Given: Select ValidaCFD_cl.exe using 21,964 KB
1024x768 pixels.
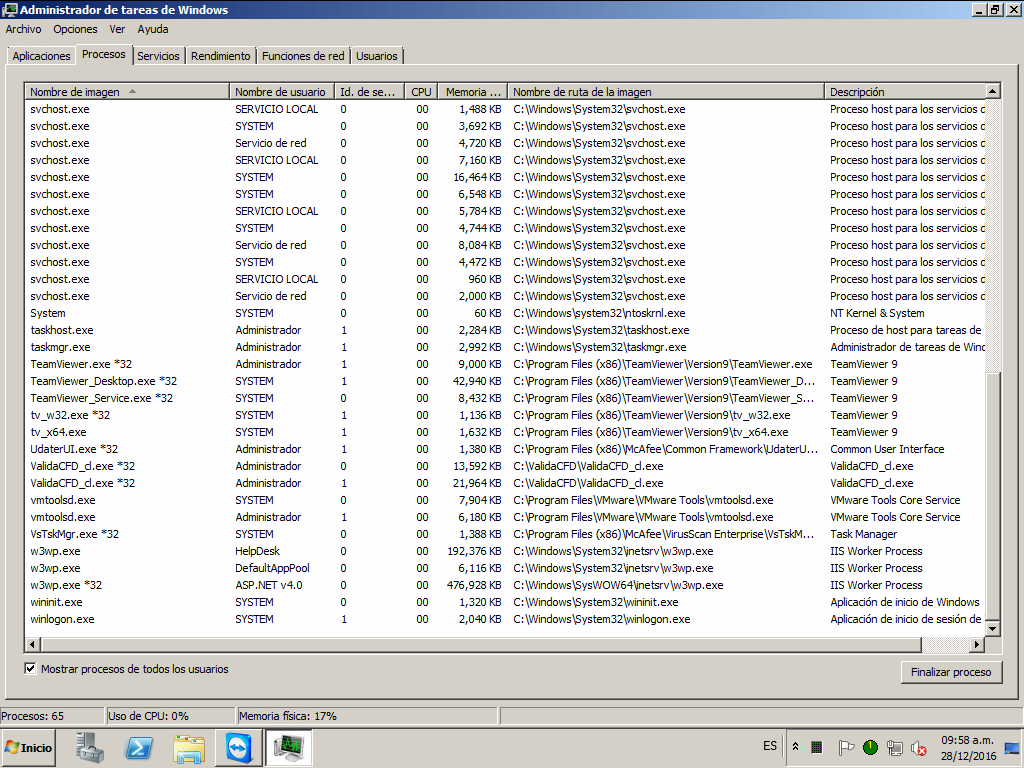Looking at the screenshot, I should pos(505,483).
